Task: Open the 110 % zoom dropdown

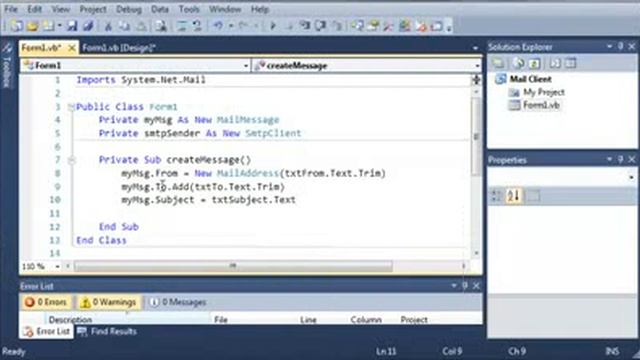Action: [x=58, y=267]
